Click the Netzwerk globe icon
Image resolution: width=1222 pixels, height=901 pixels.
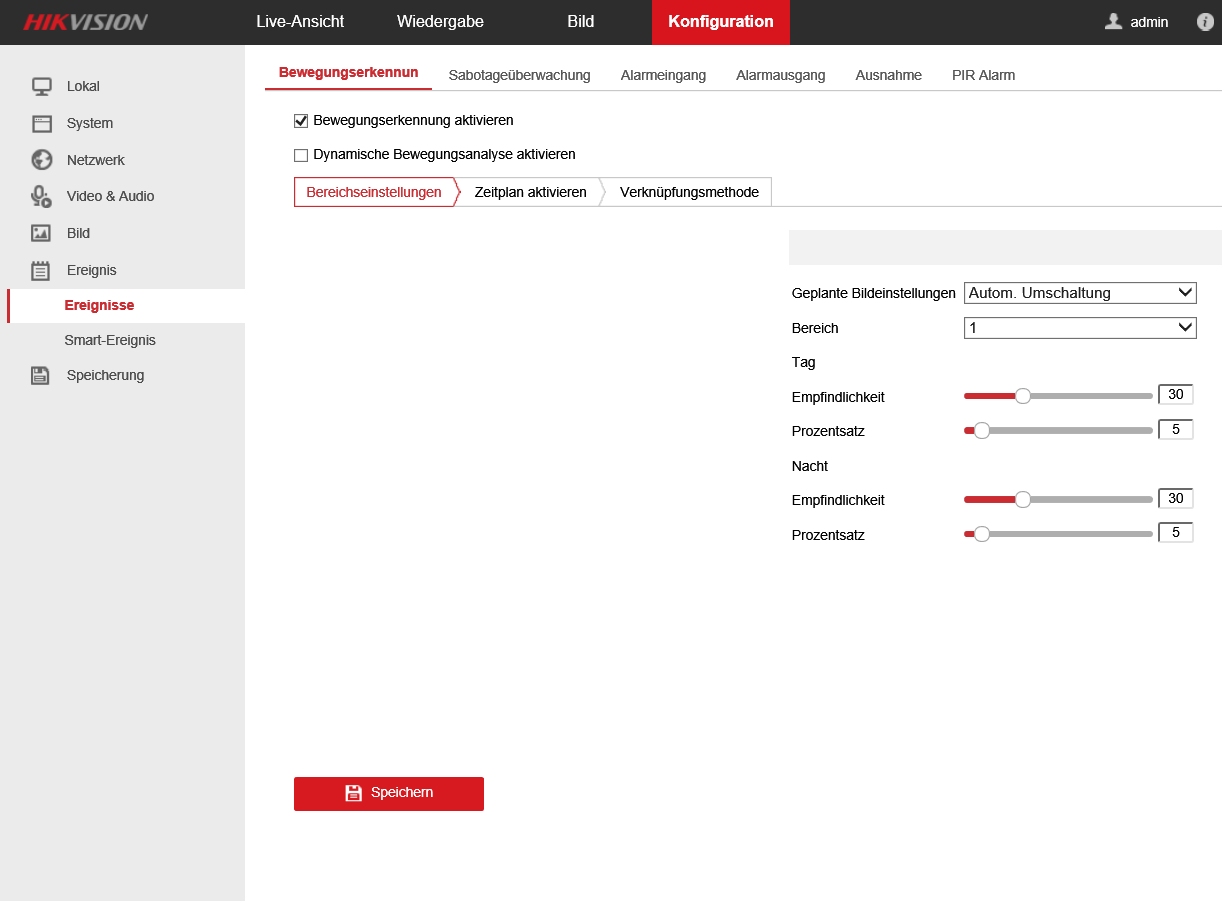tap(41, 160)
